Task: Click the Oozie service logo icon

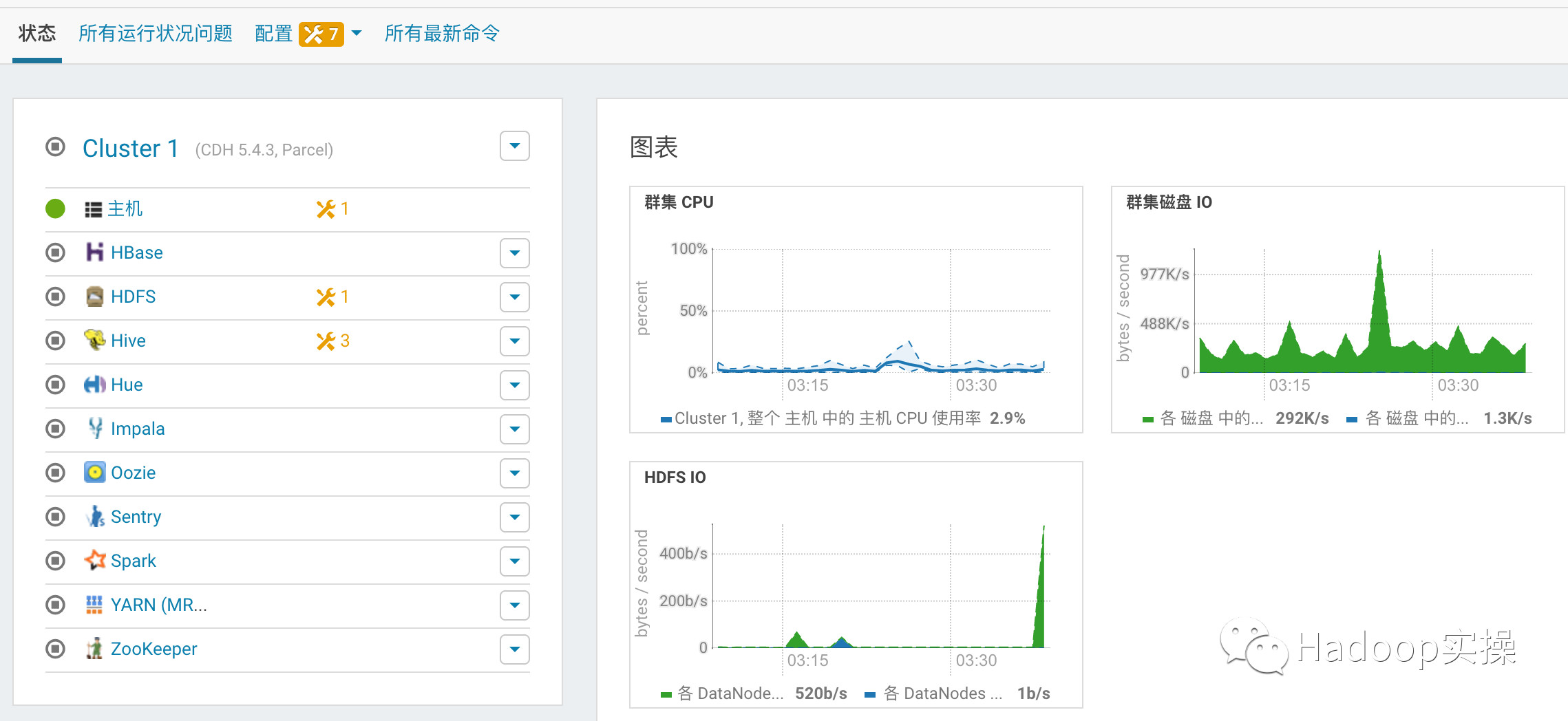Action: (94, 473)
